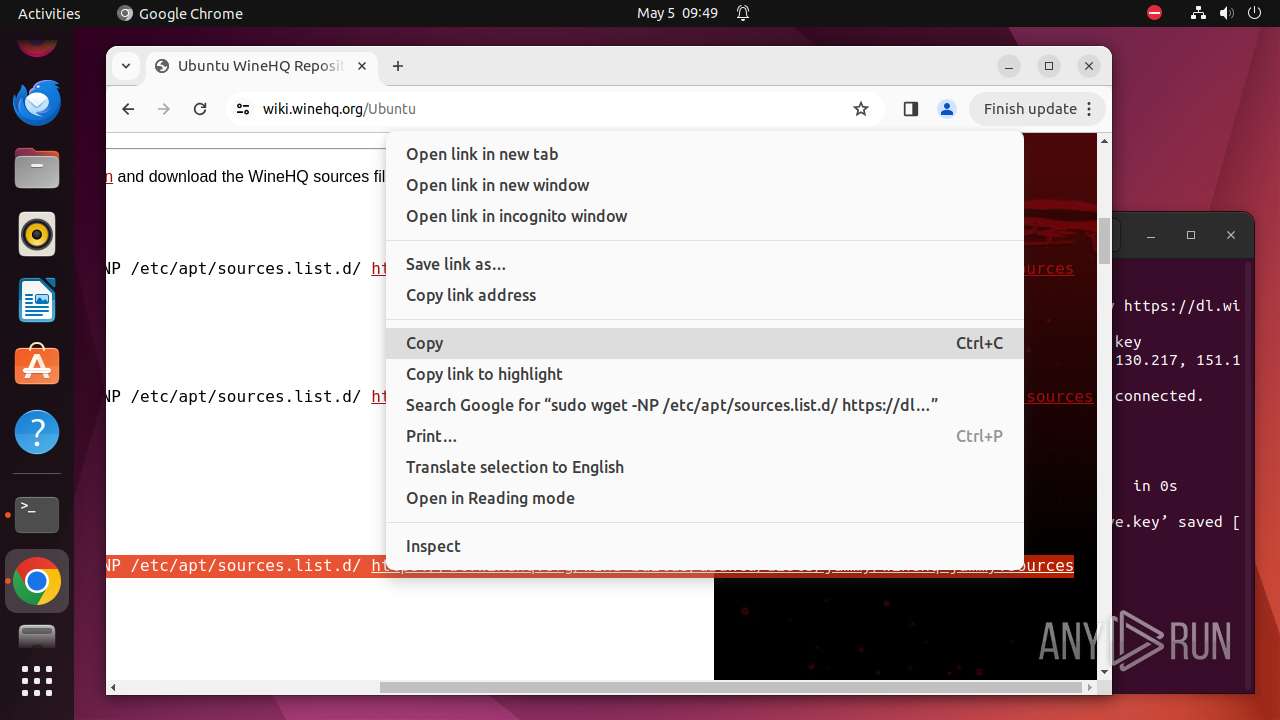The width and height of the screenshot is (1280, 720).
Task: Open Activities overview
Action: 49,13
